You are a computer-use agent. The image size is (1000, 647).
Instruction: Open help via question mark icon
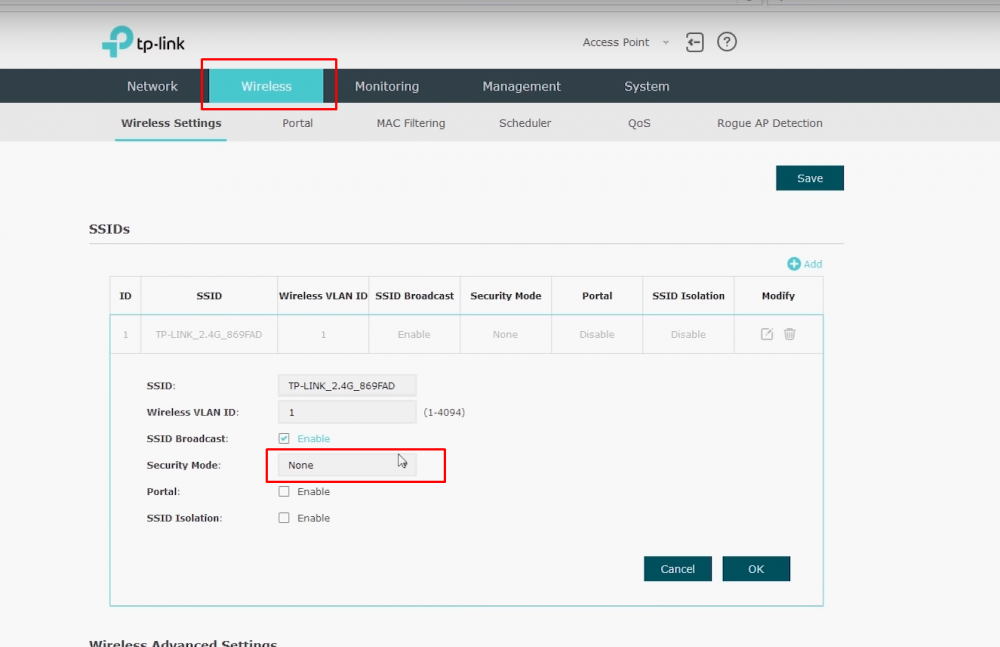click(x=727, y=42)
